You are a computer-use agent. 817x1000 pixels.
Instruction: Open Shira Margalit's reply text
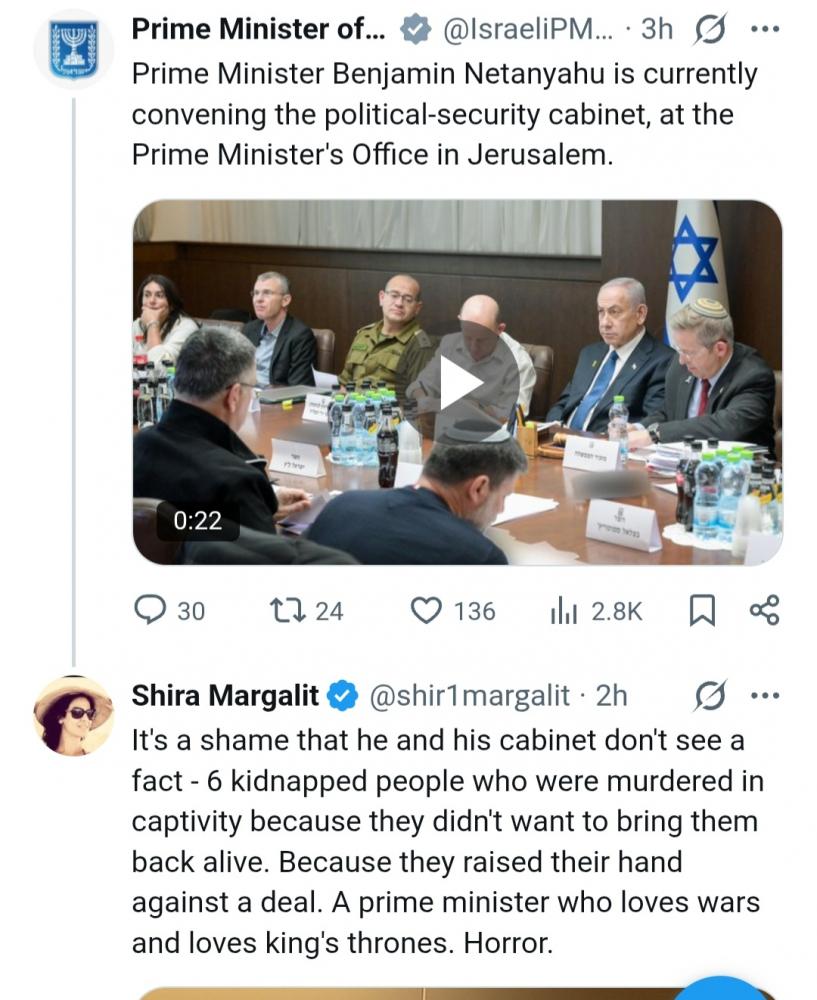coord(445,840)
